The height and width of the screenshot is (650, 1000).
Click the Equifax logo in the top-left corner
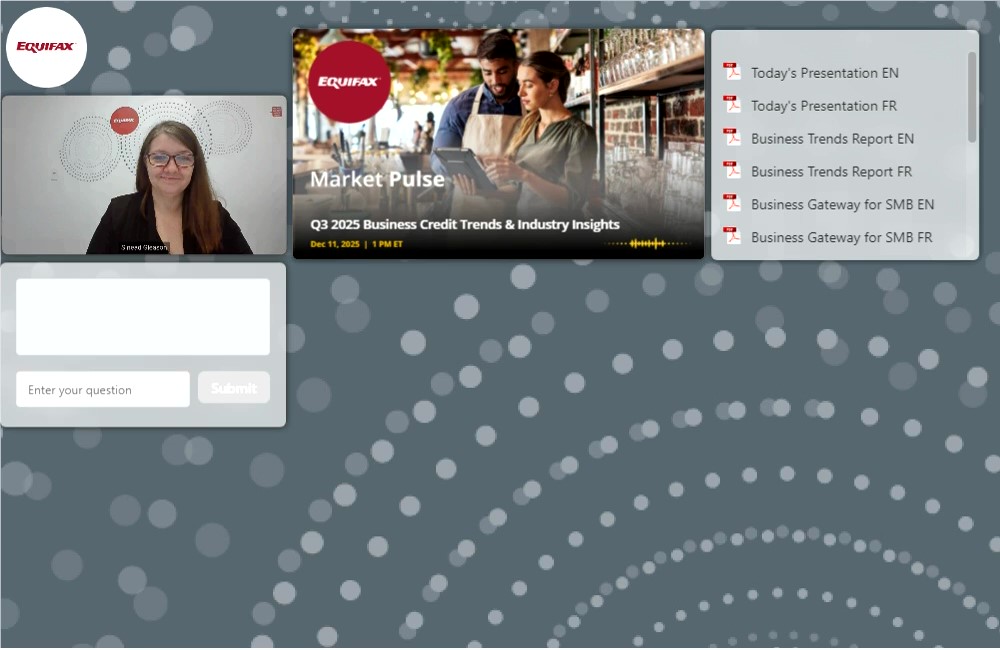pos(46,47)
